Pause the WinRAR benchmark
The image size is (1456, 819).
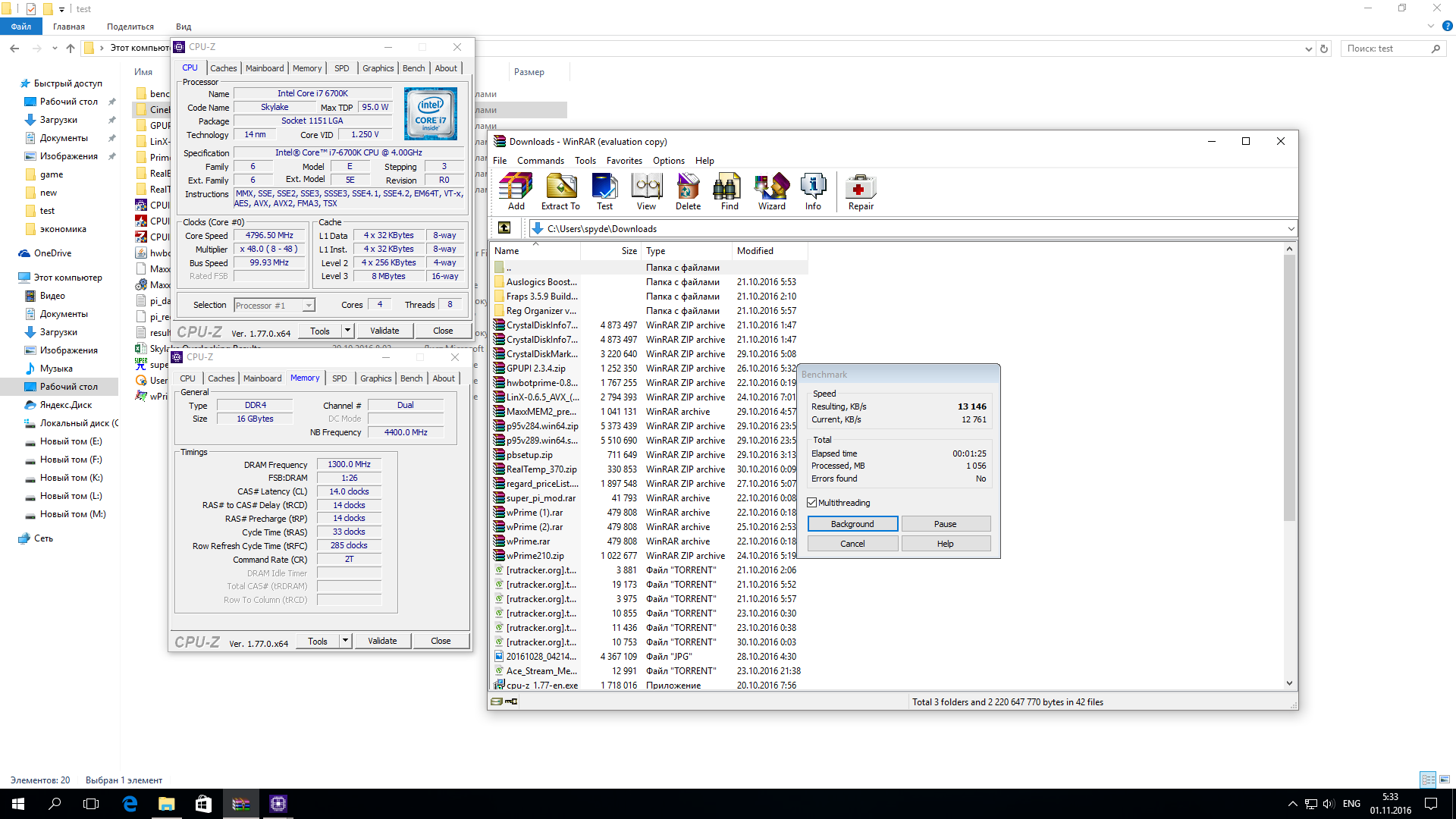945,524
